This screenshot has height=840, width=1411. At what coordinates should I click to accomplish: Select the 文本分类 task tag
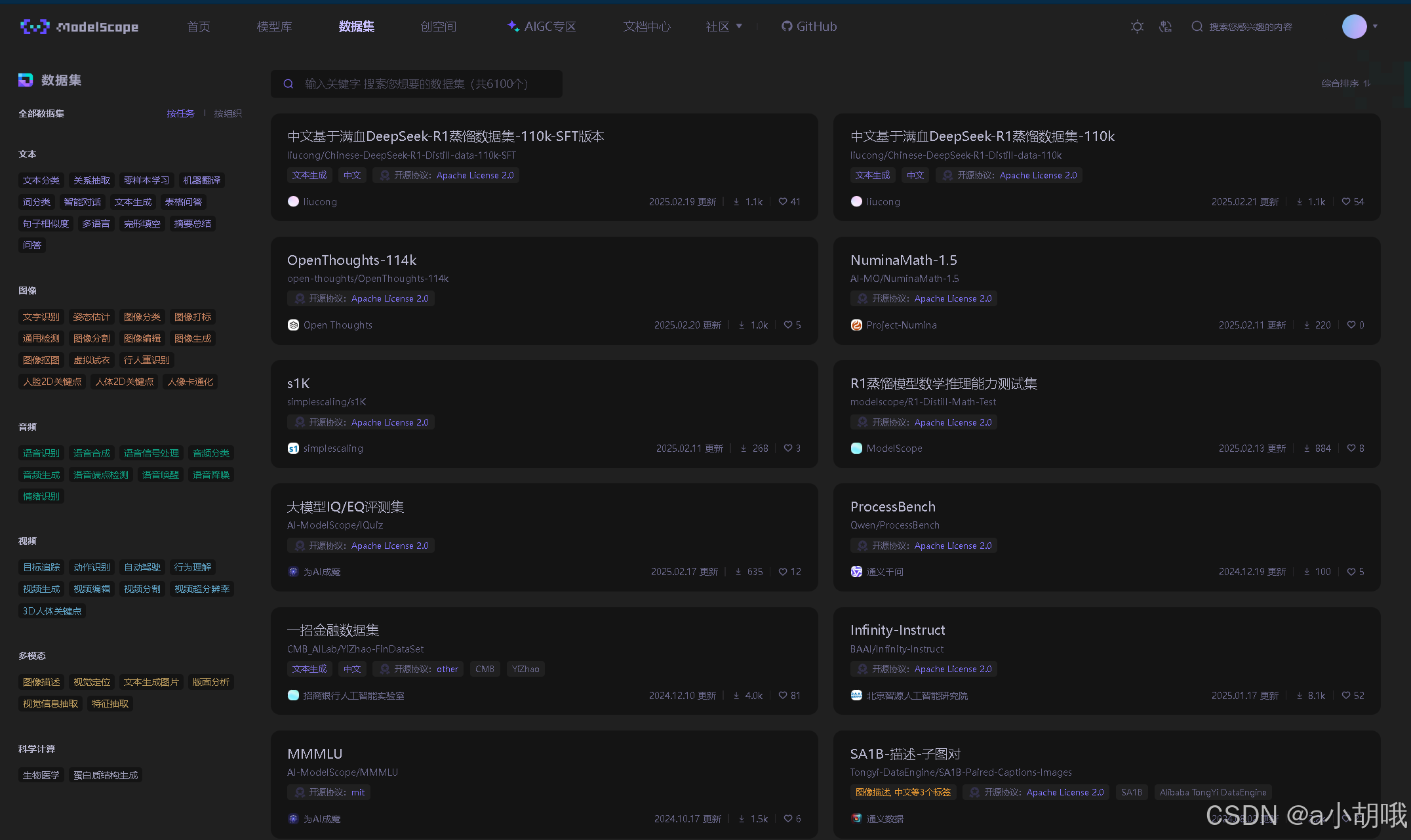pos(41,180)
